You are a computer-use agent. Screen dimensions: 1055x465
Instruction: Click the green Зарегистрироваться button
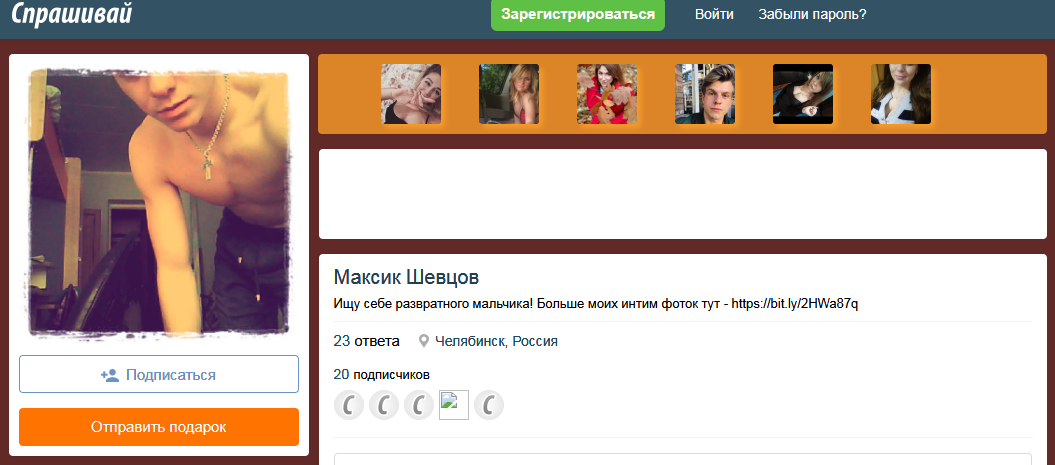[578, 15]
